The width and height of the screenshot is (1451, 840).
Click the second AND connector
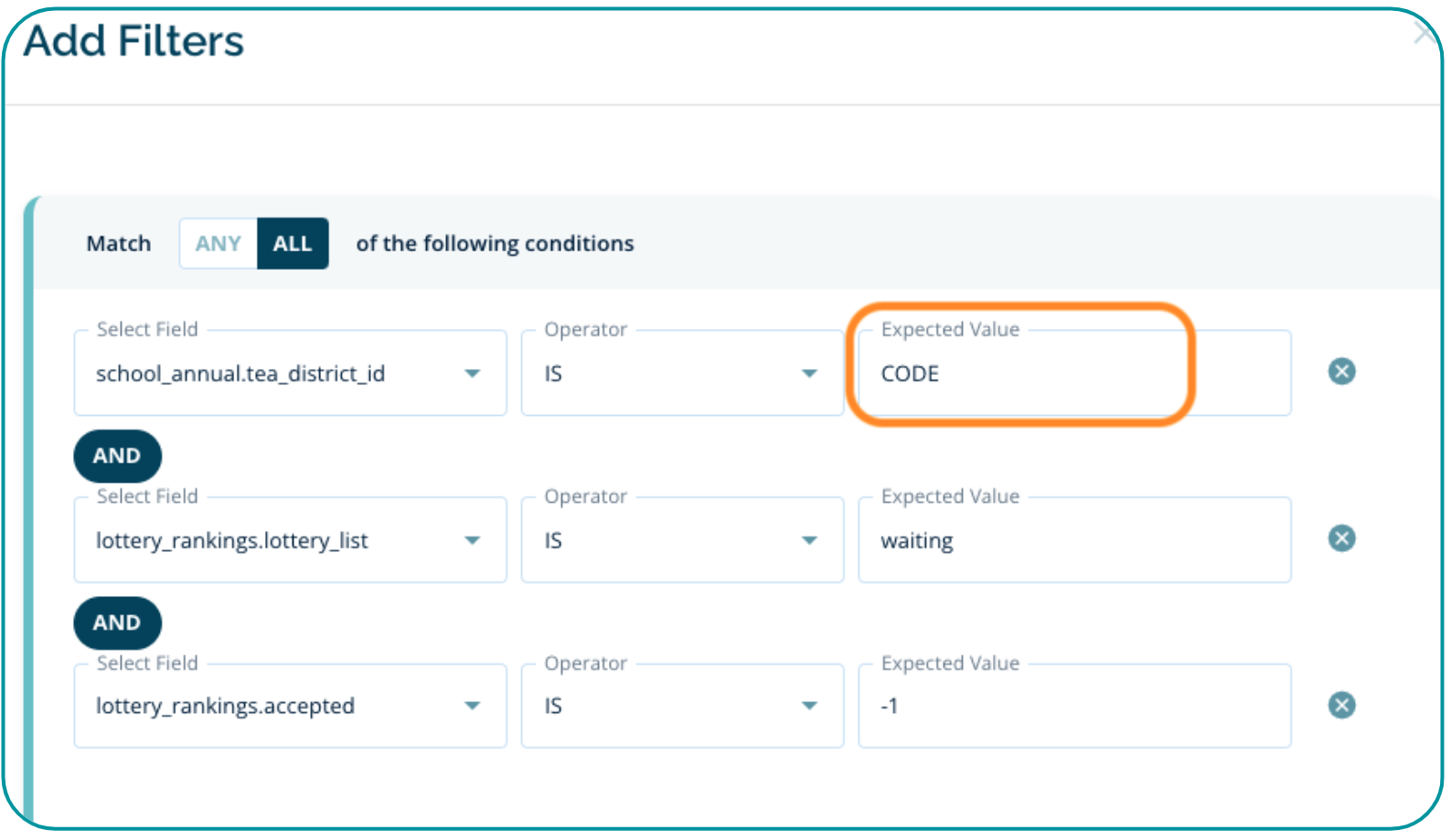click(117, 622)
